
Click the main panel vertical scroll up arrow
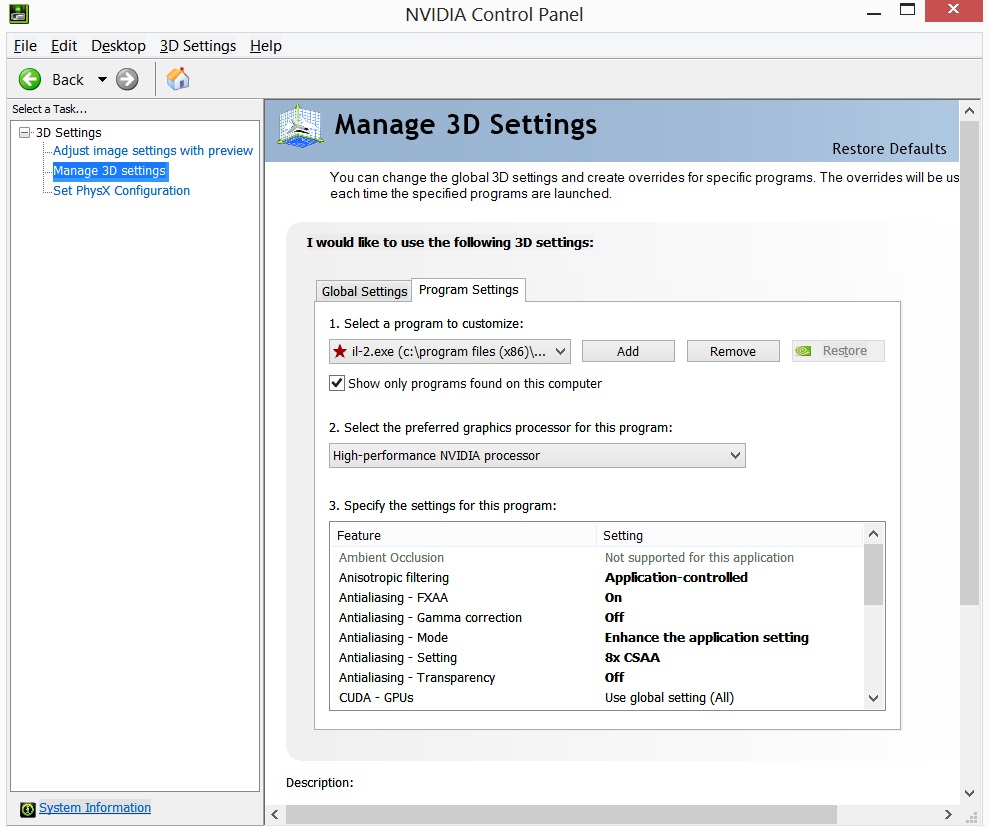coord(969,110)
